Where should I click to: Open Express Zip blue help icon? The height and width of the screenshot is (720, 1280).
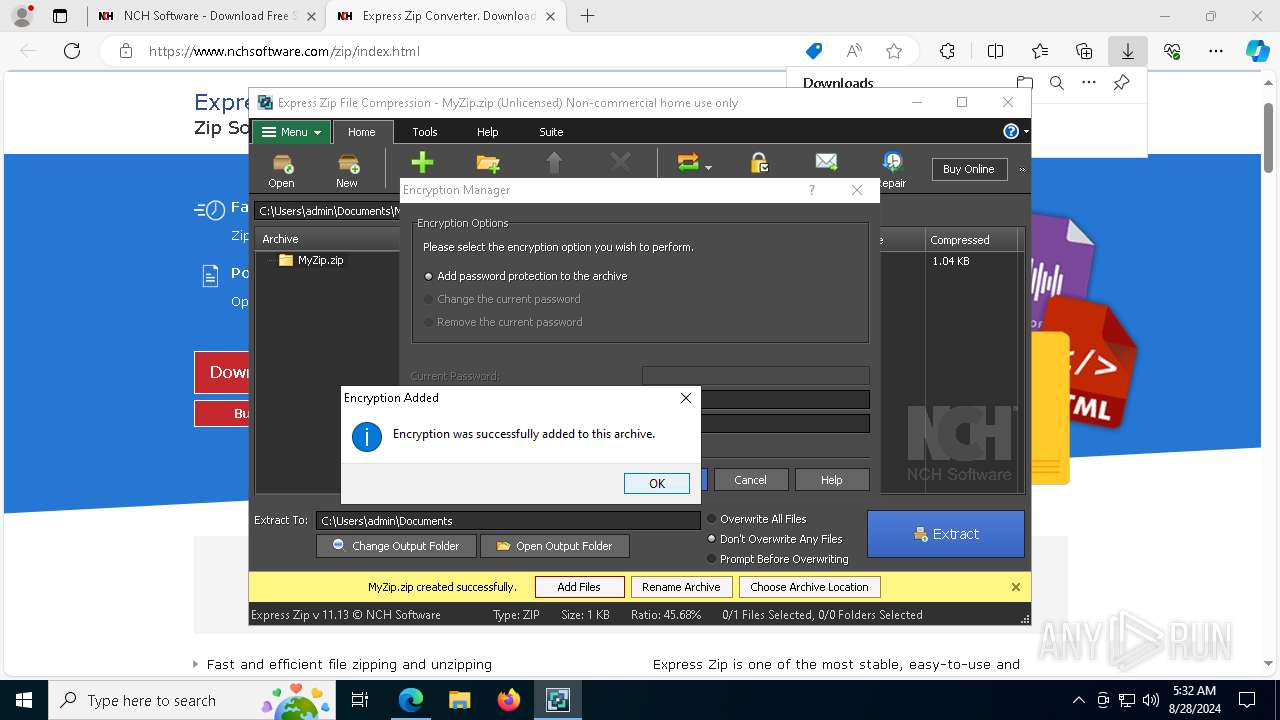pos(1011,131)
